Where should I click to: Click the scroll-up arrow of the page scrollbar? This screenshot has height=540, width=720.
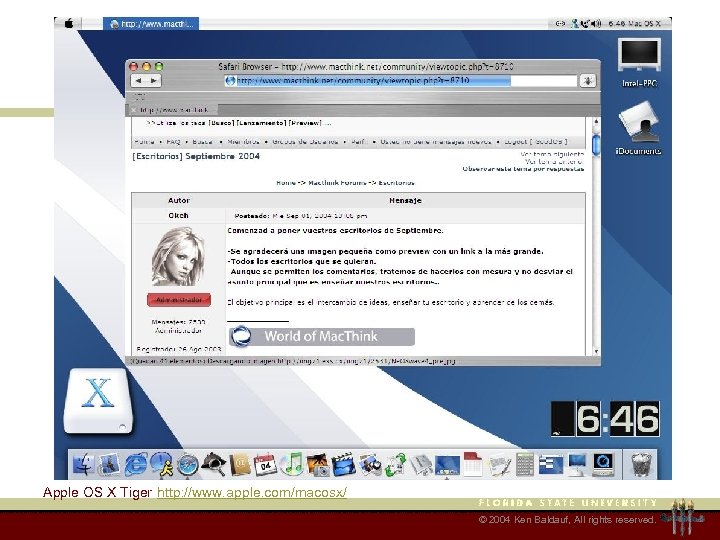pos(596,122)
